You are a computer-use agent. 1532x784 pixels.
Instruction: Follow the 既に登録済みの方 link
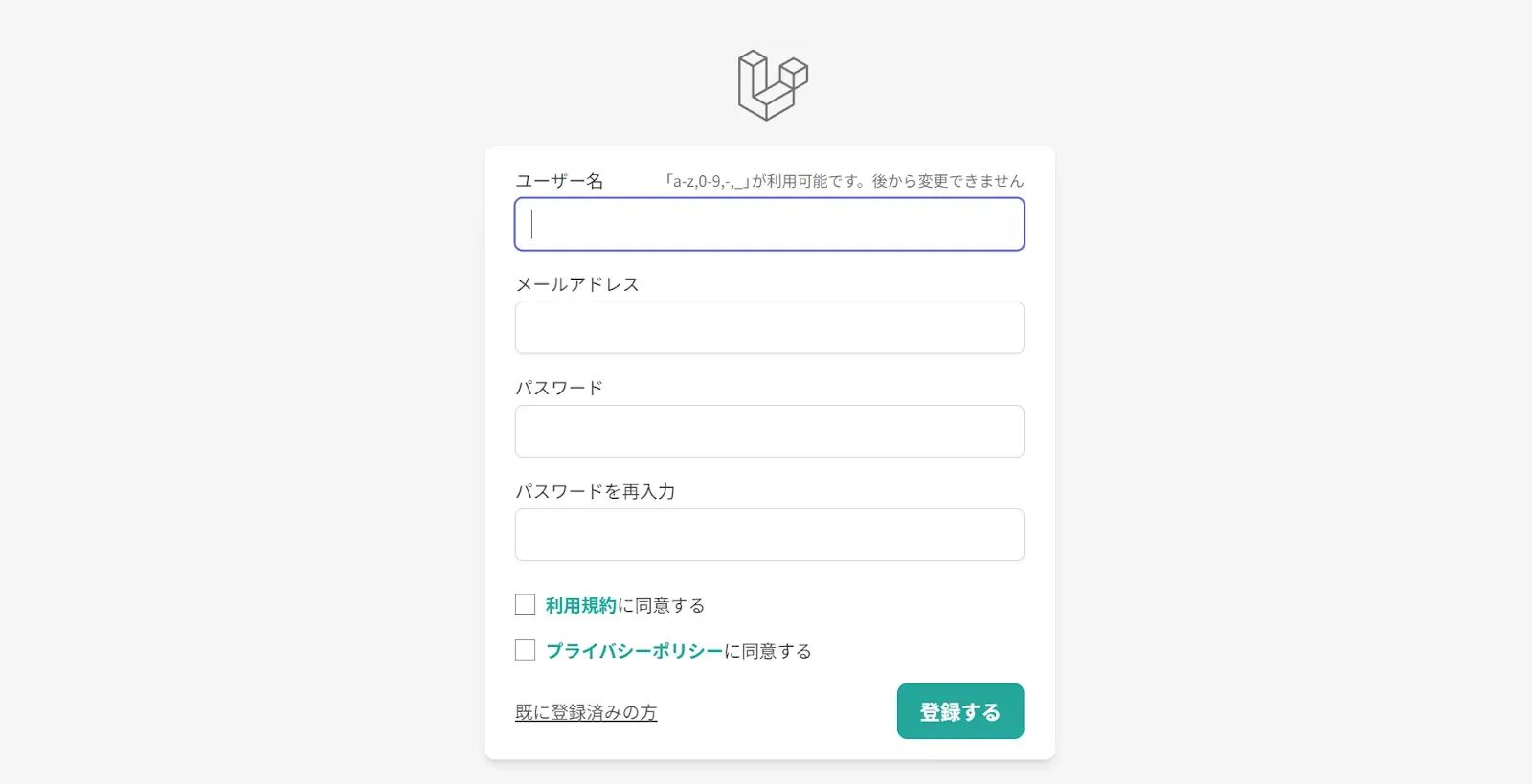pyautogui.click(x=586, y=712)
